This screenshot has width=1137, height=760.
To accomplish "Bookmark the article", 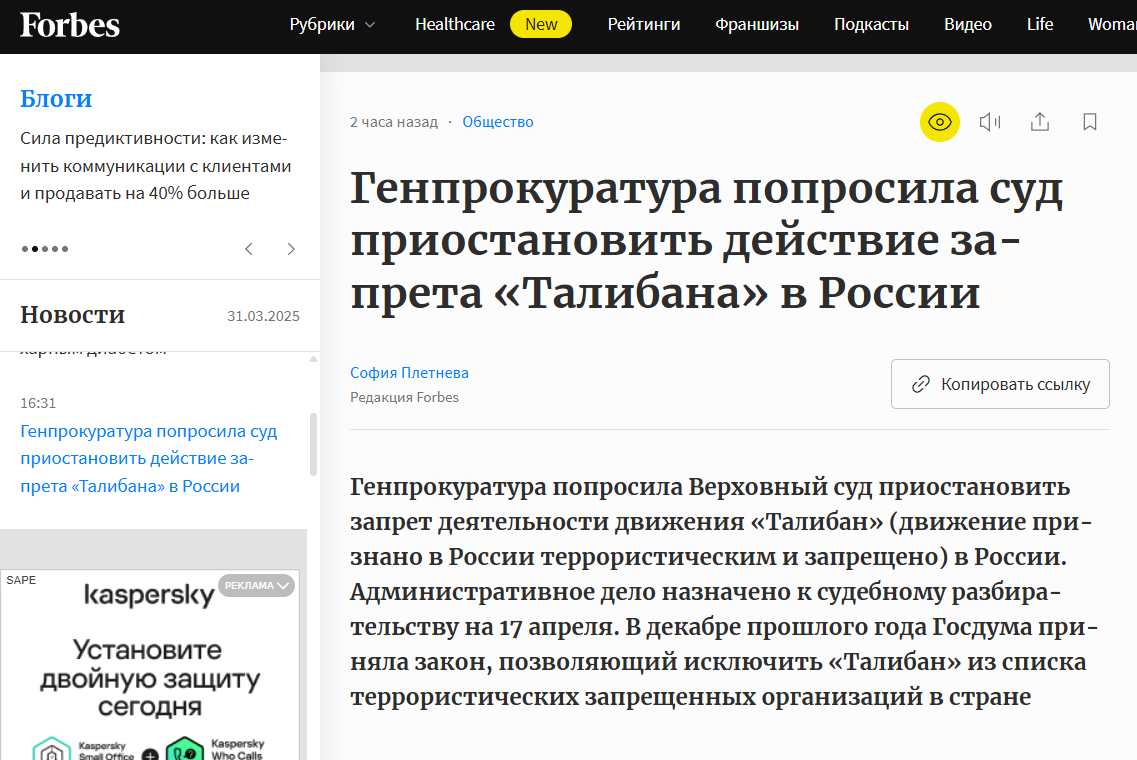I will [1090, 122].
